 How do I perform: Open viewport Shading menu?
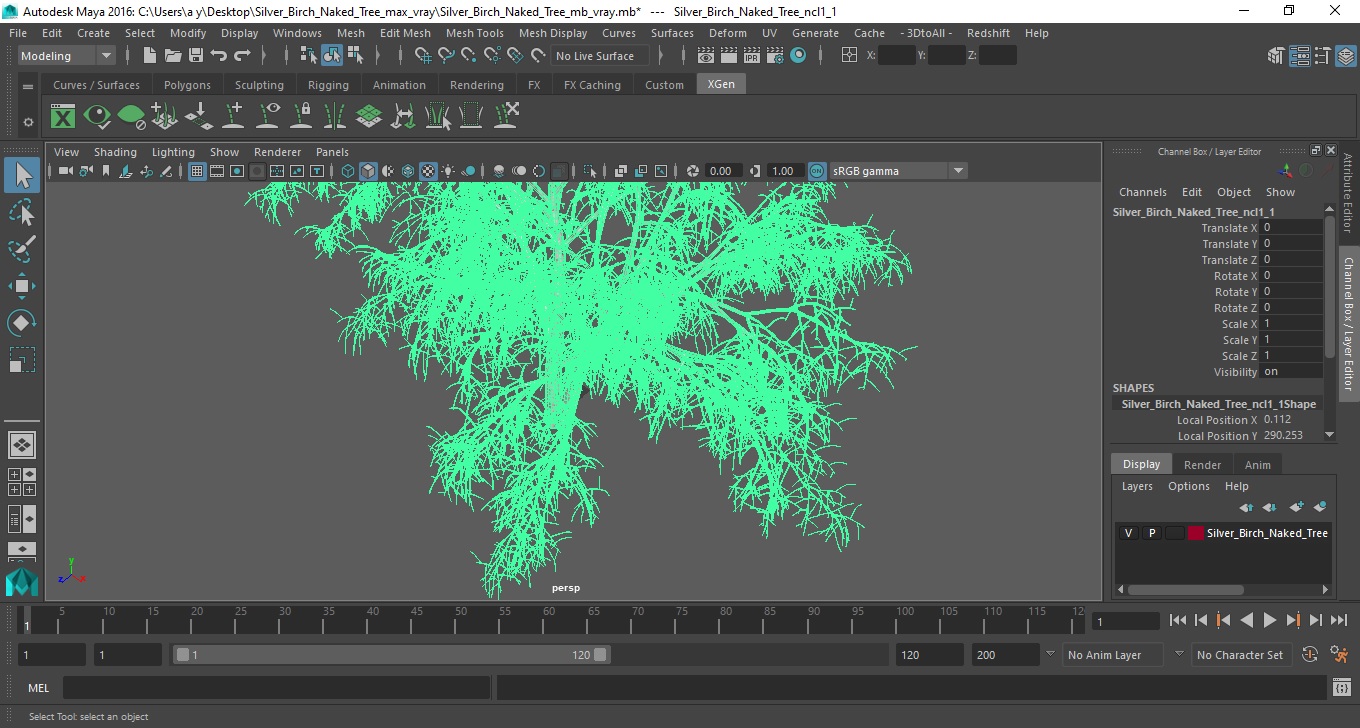coord(115,152)
